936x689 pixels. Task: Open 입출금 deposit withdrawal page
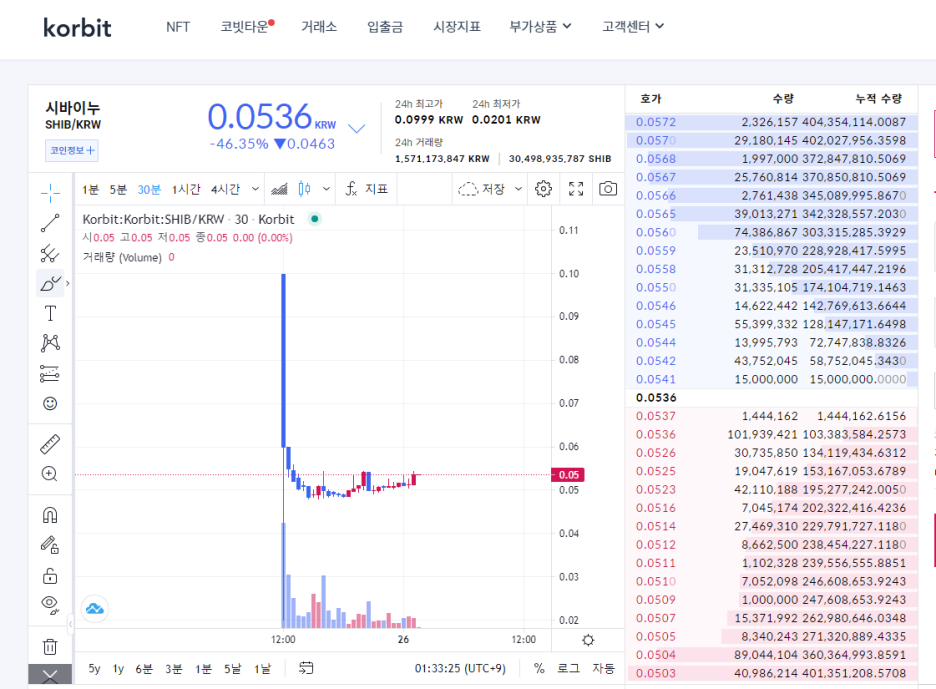385,27
